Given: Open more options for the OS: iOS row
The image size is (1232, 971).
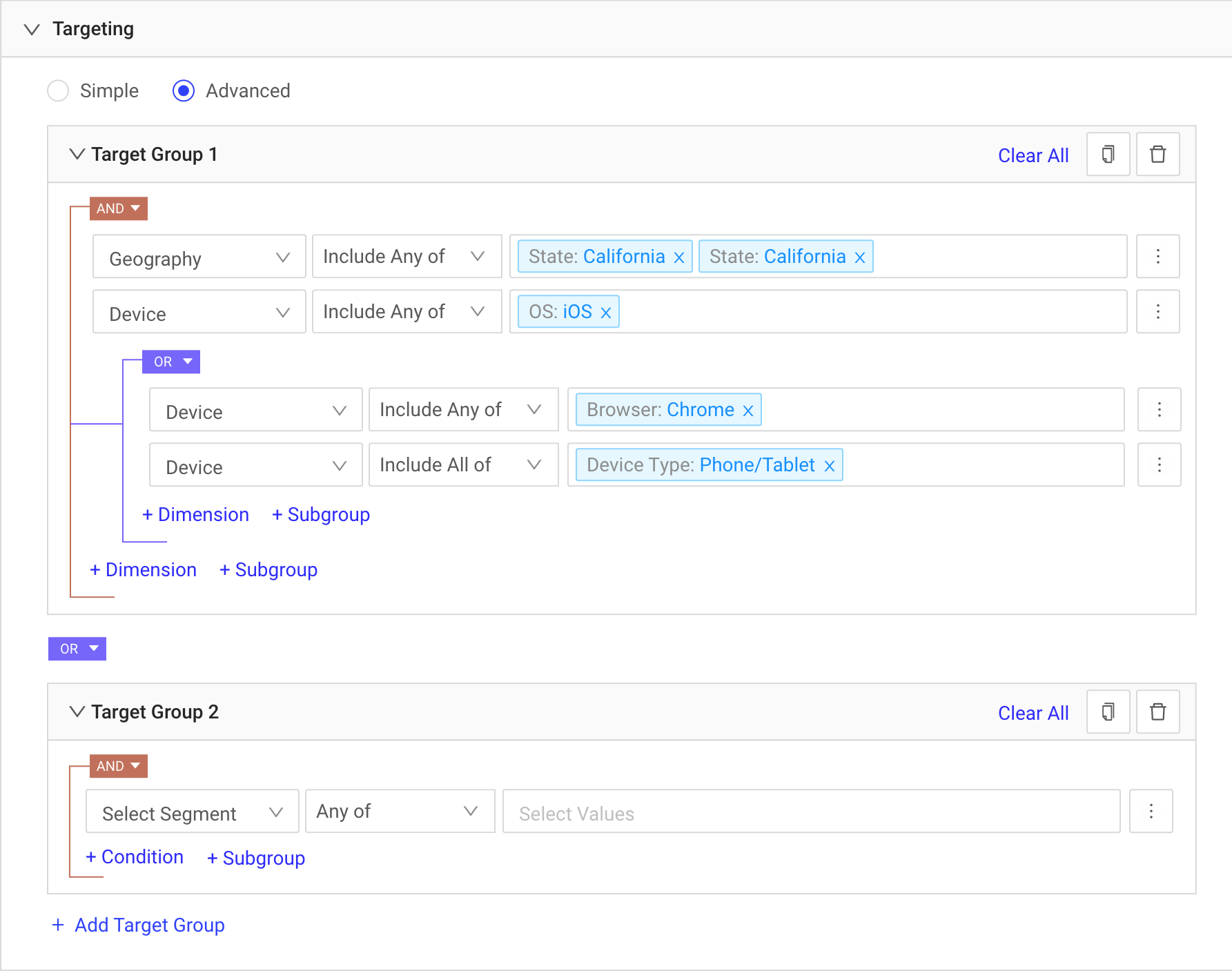Looking at the screenshot, I should click(1158, 311).
